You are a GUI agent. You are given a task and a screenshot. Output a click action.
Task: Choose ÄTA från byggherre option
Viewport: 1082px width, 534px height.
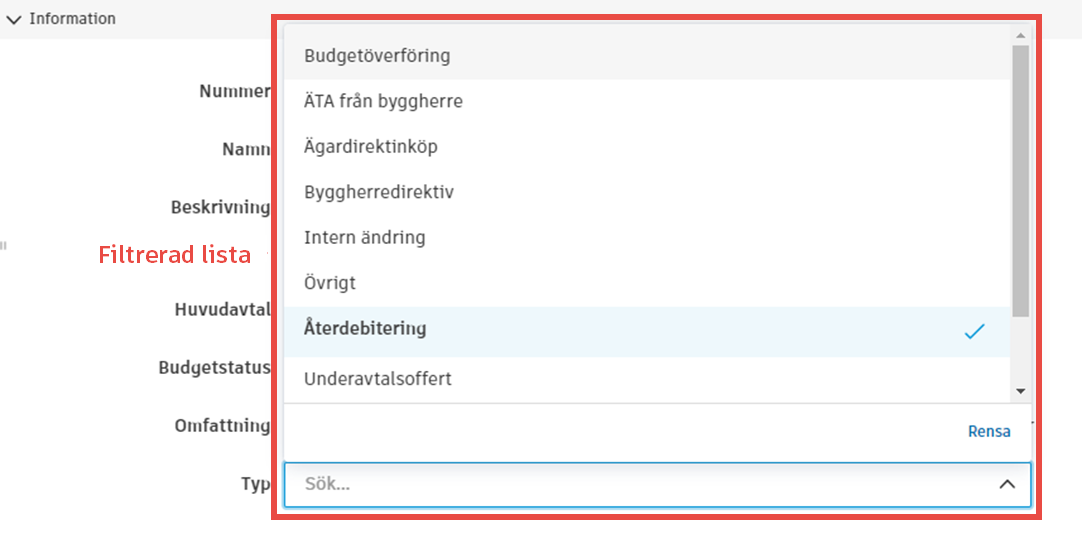point(383,101)
